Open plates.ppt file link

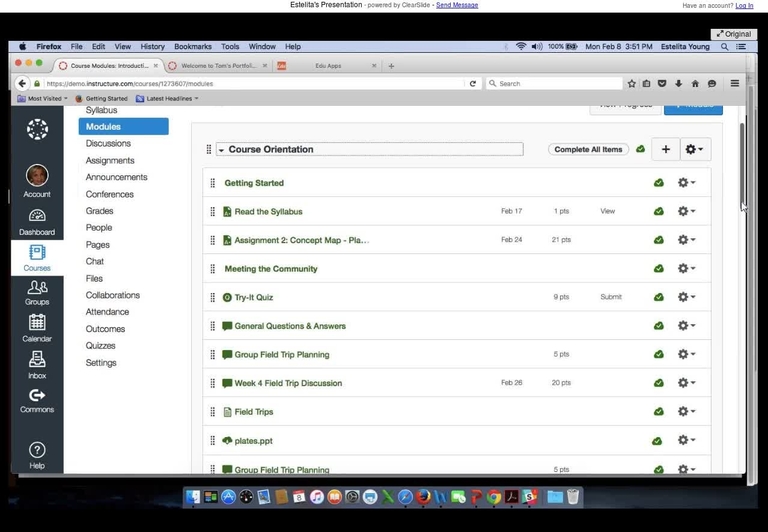point(254,441)
